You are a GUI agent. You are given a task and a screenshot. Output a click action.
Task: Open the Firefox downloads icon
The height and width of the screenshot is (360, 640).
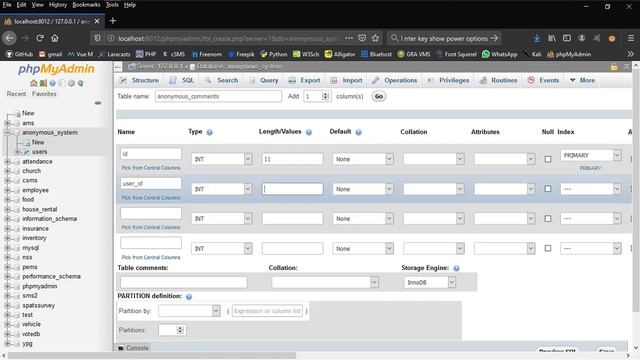point(537,38)
